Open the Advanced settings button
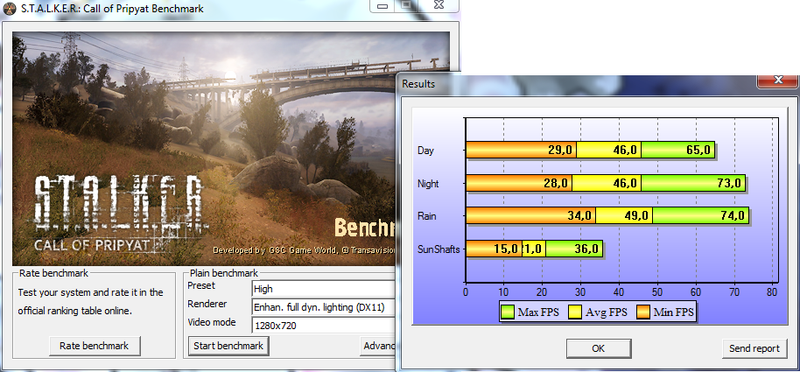This screenshot has width=800, height=372. 378,345
